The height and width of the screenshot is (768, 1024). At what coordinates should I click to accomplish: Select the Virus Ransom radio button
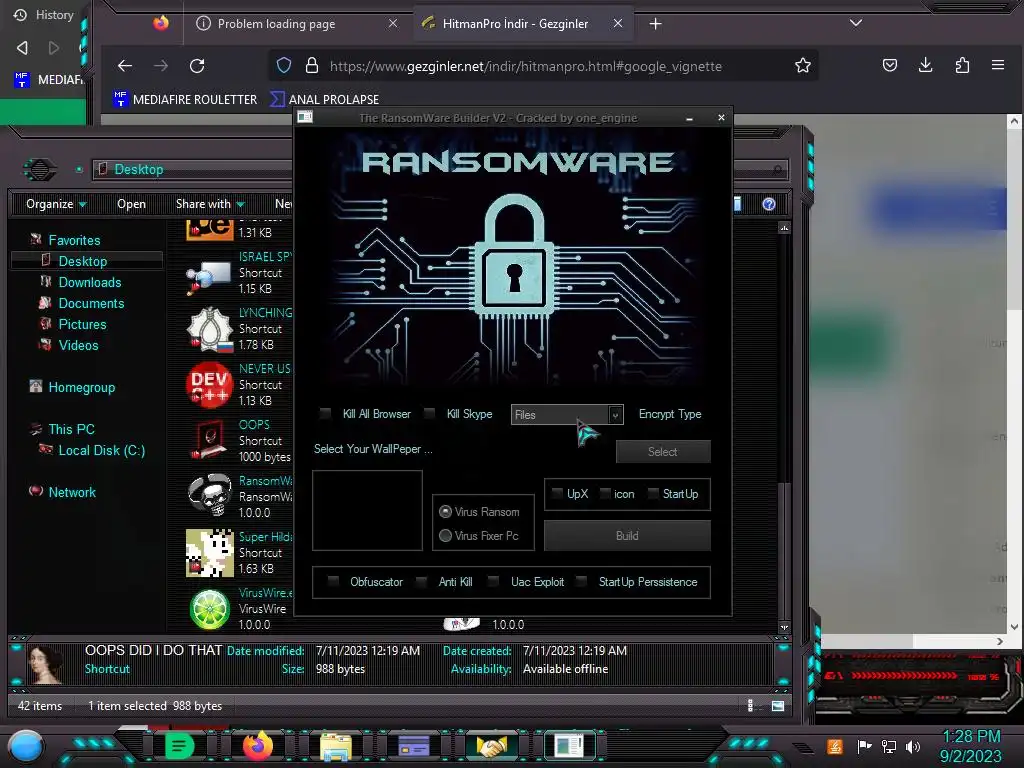(445, 512)
